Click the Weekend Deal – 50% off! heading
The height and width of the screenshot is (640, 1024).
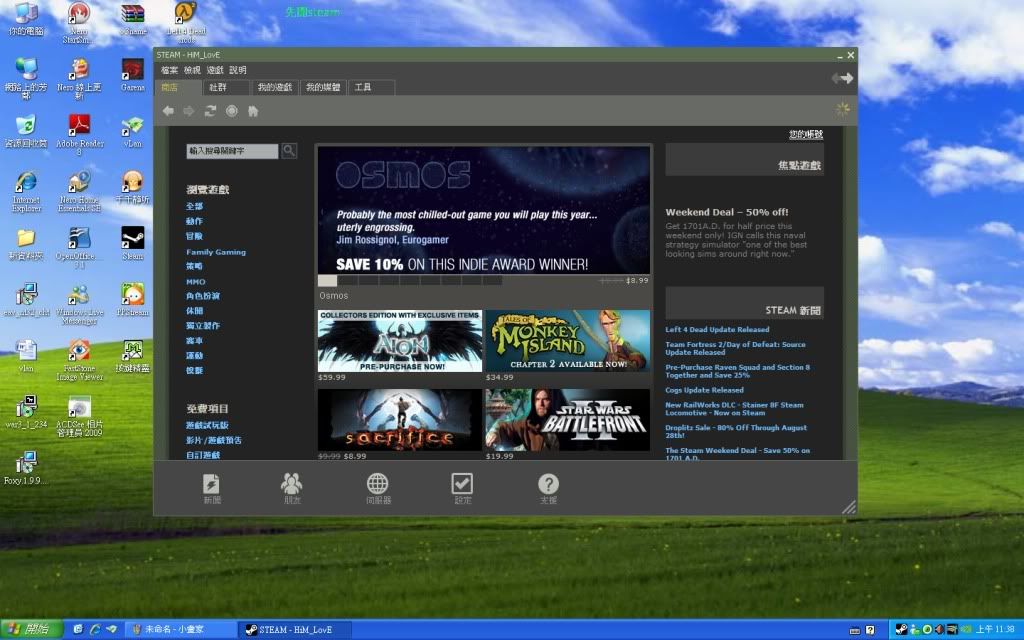726,212
